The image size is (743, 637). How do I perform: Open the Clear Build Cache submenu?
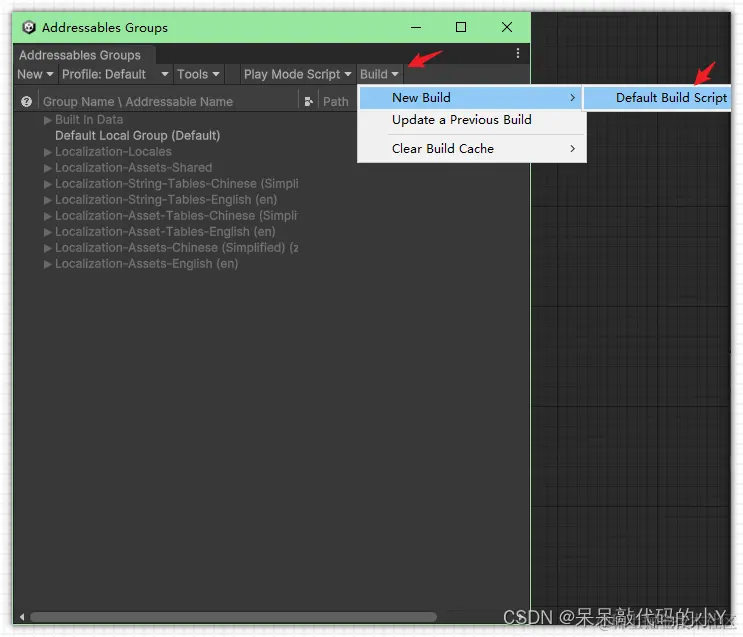(x=472, y=149)
